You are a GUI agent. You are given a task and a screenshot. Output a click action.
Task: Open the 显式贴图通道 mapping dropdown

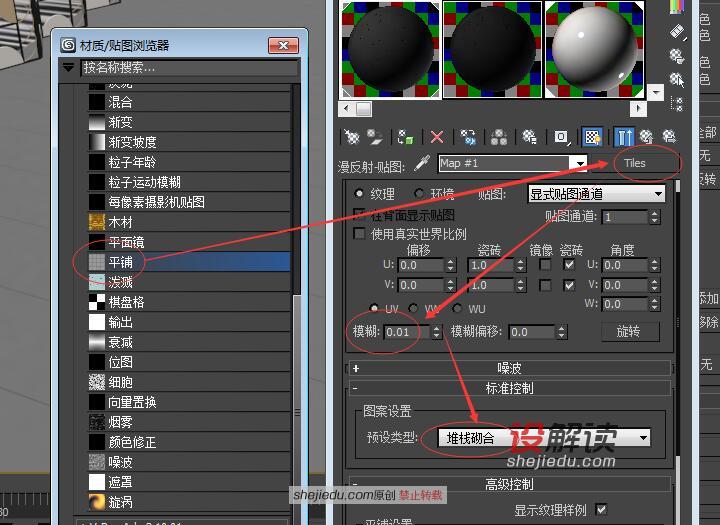pyautogui.click(x=596, y=194)
